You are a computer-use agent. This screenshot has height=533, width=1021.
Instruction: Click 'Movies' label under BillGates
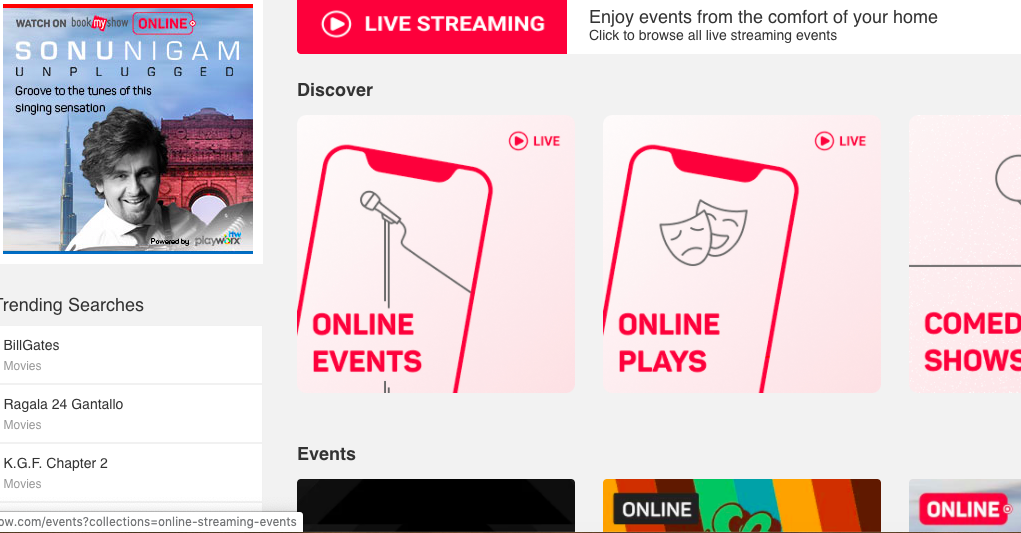(22, 366)
